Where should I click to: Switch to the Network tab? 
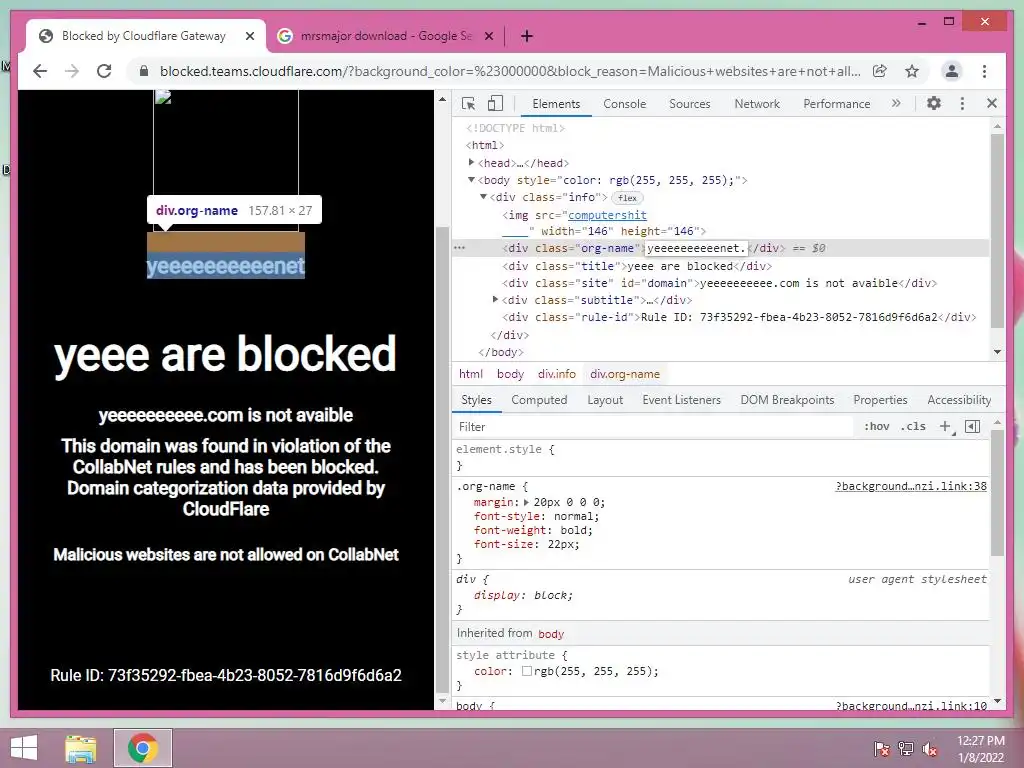[757, 104]
